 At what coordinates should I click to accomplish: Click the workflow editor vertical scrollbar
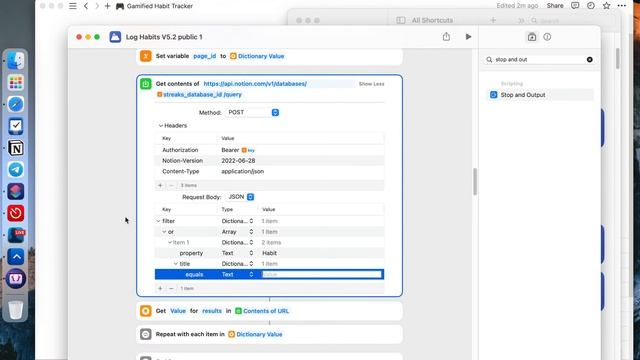pyautogui.click(x=475, y=182)
